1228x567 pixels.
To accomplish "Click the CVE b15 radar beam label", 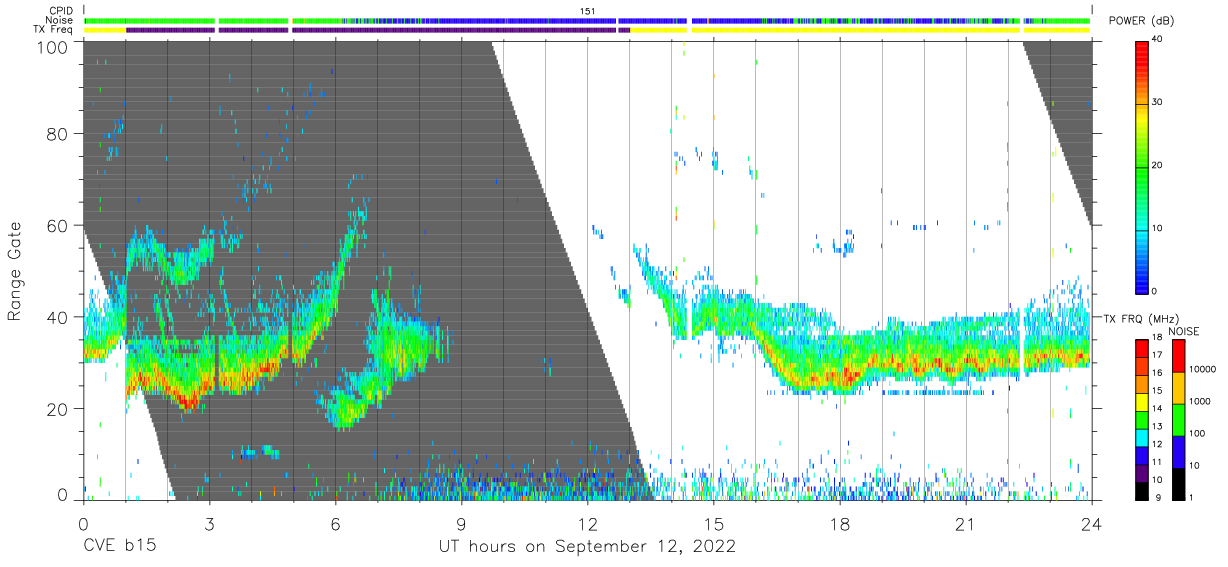I will 119,547.
